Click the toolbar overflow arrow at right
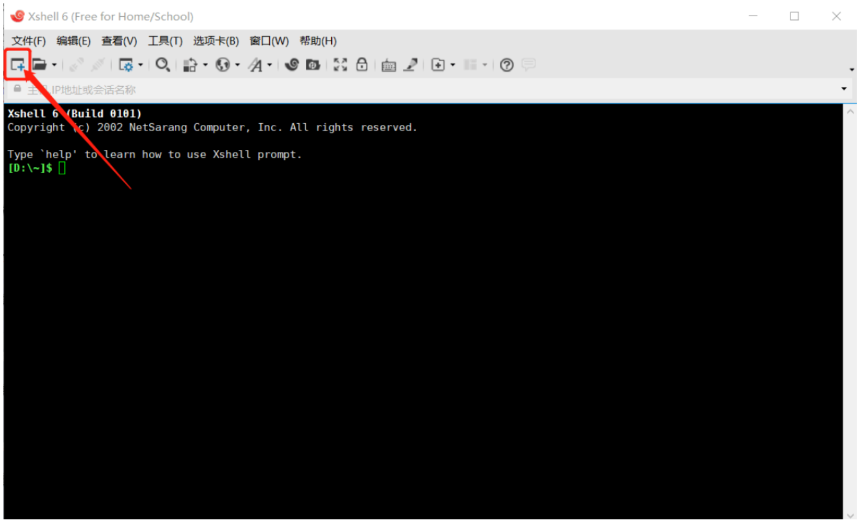The height and width of the screenshot is (521, 857). coord(852,69)
